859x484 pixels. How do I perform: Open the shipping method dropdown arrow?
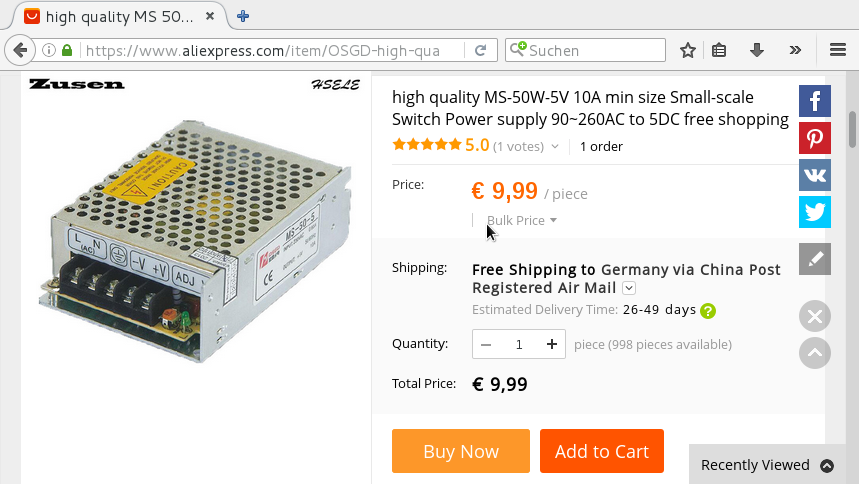(629, 288)
